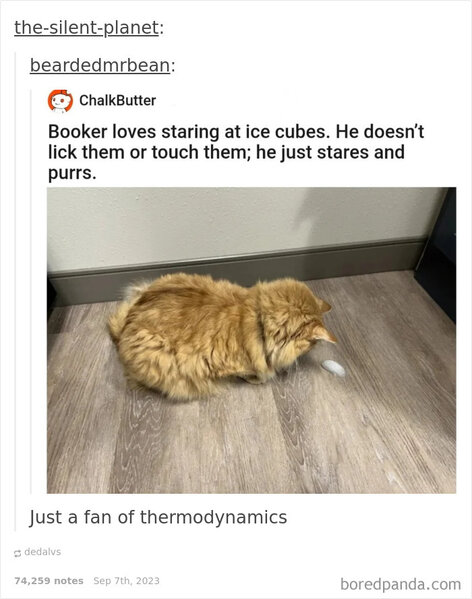Open the beardedmrbean blog link
Image resolution: width=472 pixels, height=599 pixels.
point(100,65)
